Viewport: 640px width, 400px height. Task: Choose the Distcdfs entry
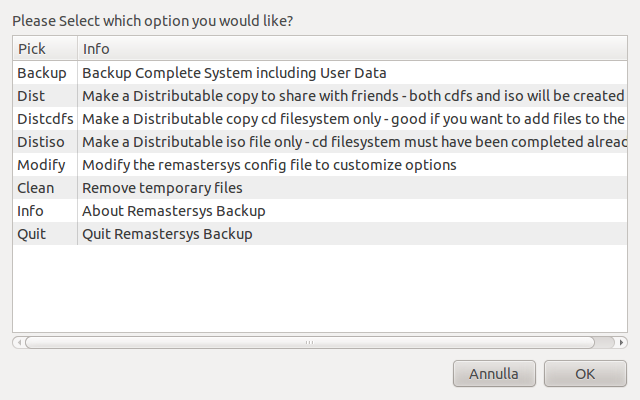click(x=45, y=119)
